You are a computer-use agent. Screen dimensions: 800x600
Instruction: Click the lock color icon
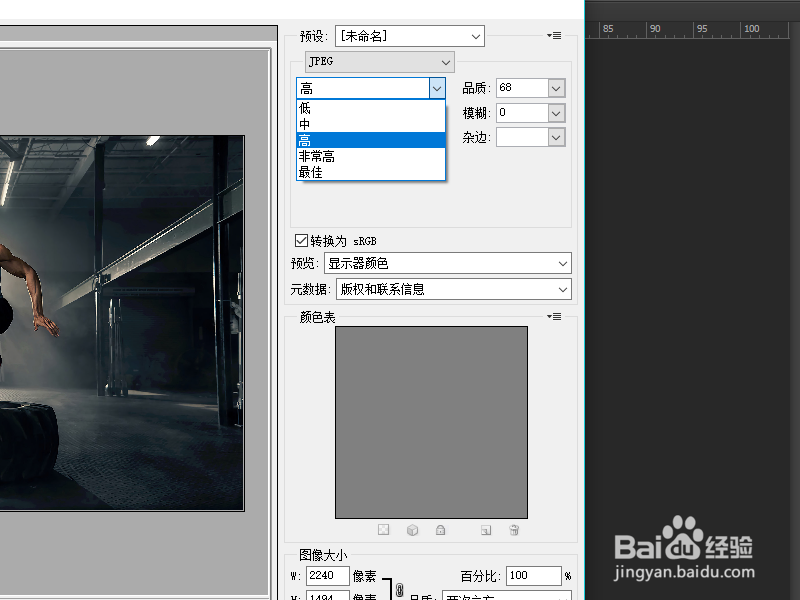(440, 530)
